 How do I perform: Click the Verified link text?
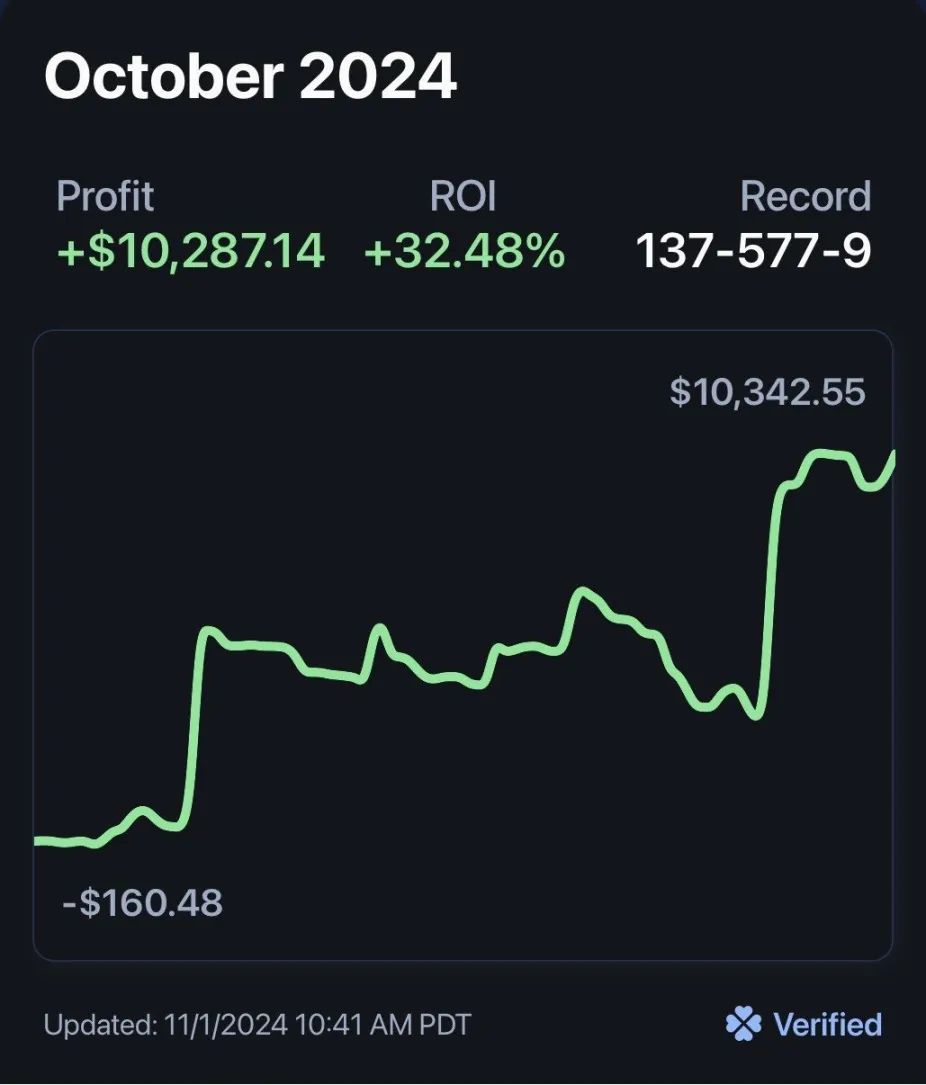(824, 1024)
